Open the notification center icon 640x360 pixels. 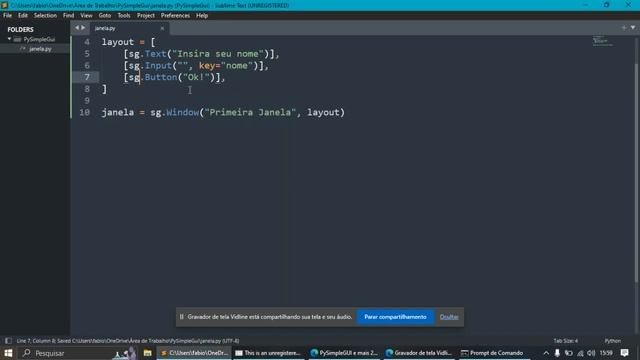[x=624, y=353]
